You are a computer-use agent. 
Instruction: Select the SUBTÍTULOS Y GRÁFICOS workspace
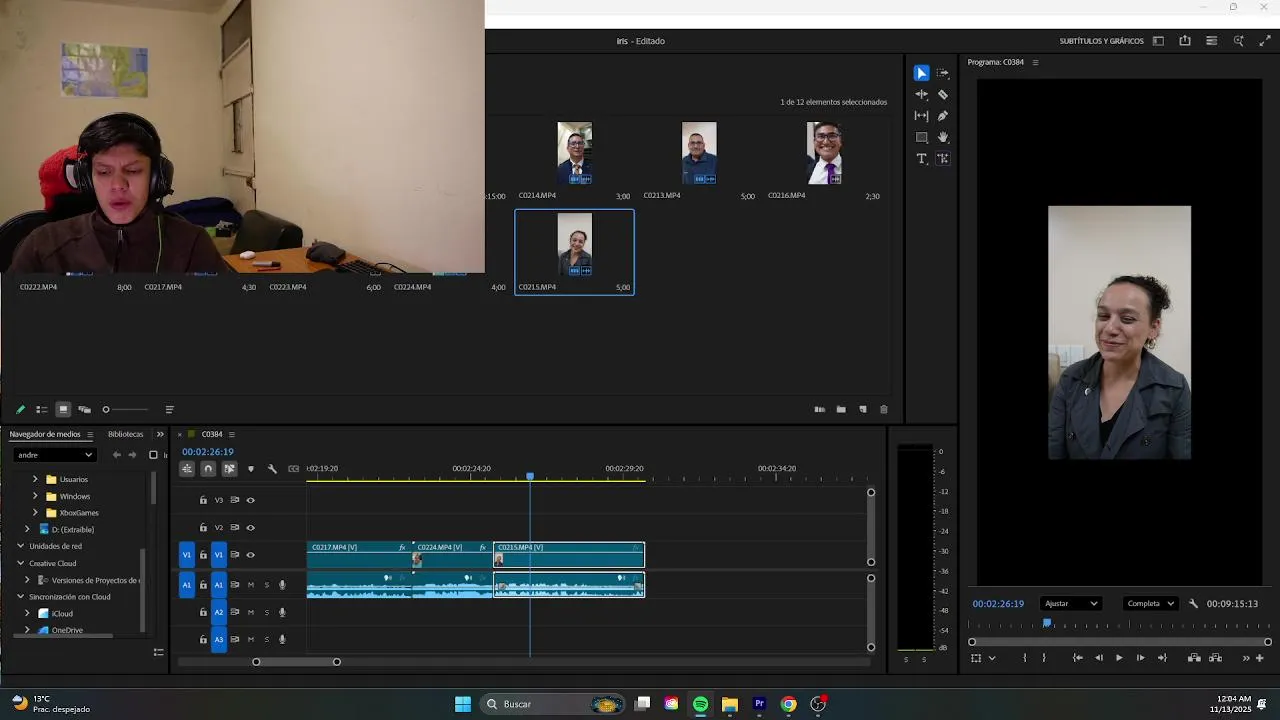coord(1101,41)
